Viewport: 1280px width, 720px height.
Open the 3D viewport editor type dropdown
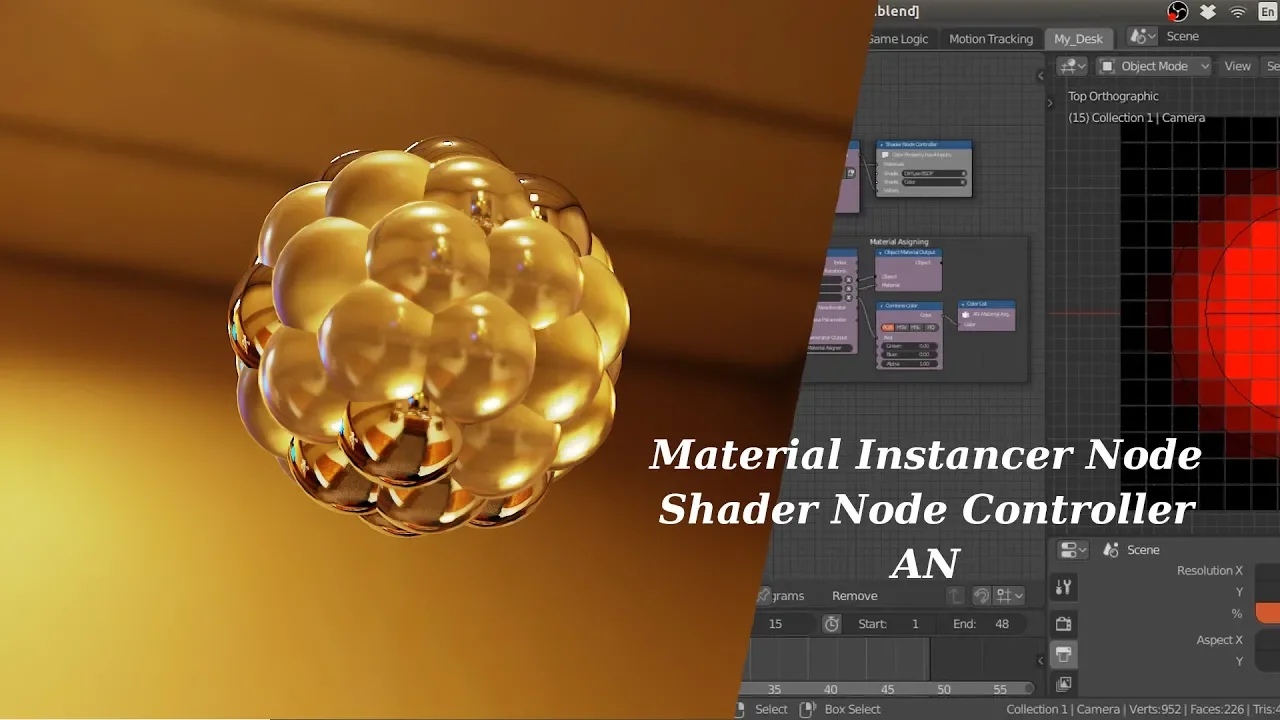tap(1073, 66)
